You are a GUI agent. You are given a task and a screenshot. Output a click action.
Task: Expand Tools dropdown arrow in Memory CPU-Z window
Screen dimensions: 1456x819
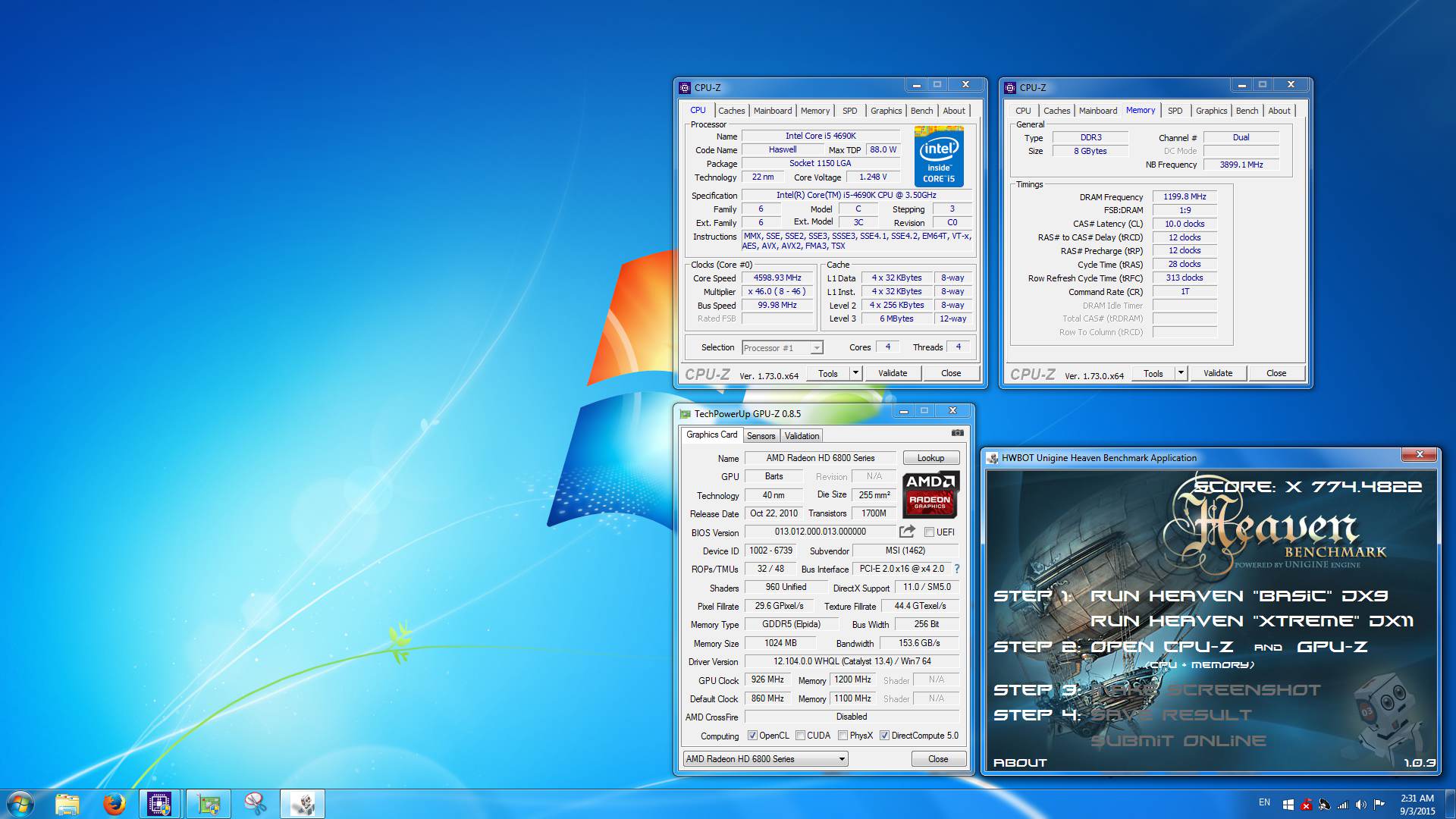pos(1181,373)
